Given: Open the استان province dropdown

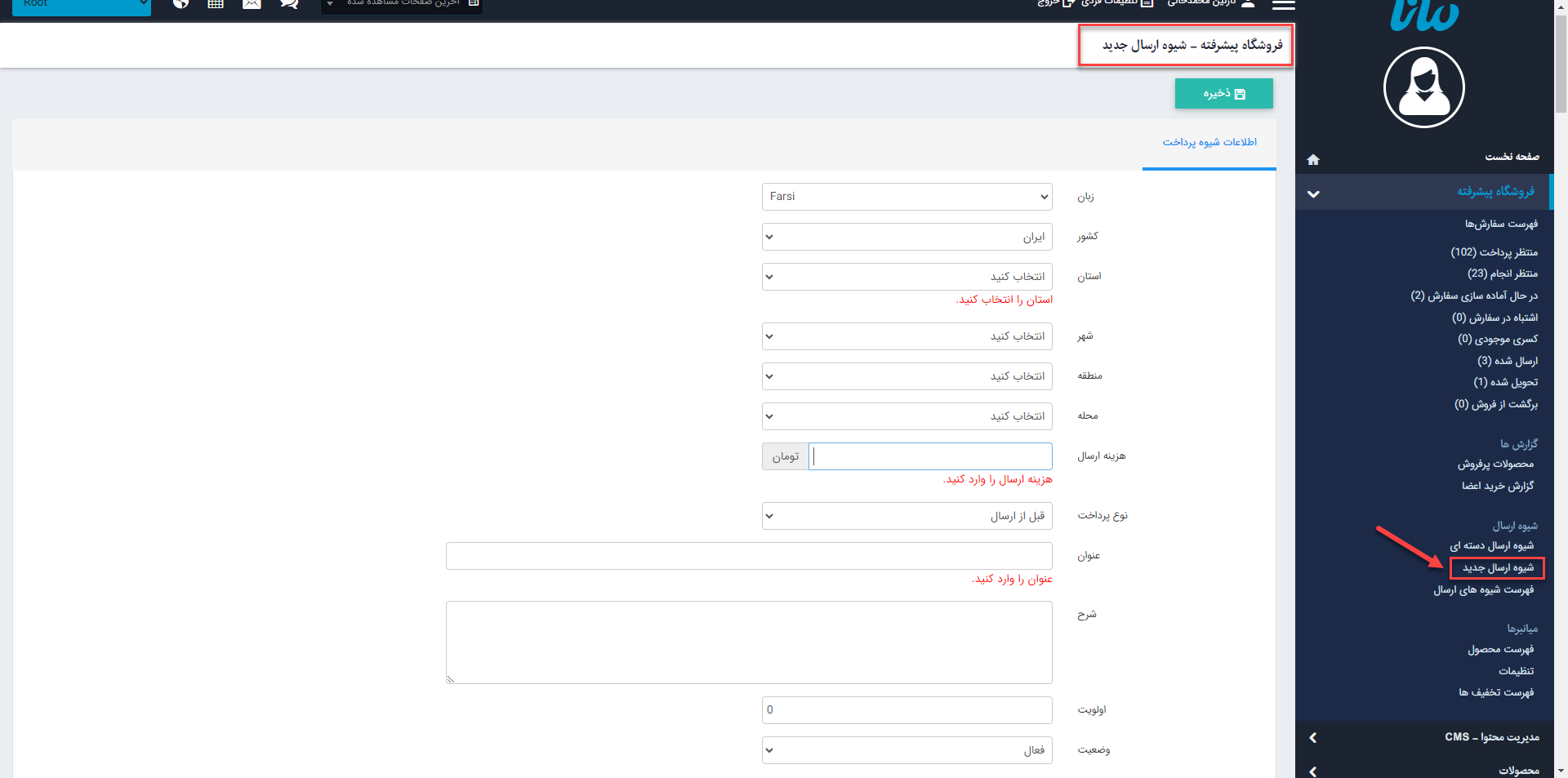Looking at the screenshot, I should [x=906, y=277].
